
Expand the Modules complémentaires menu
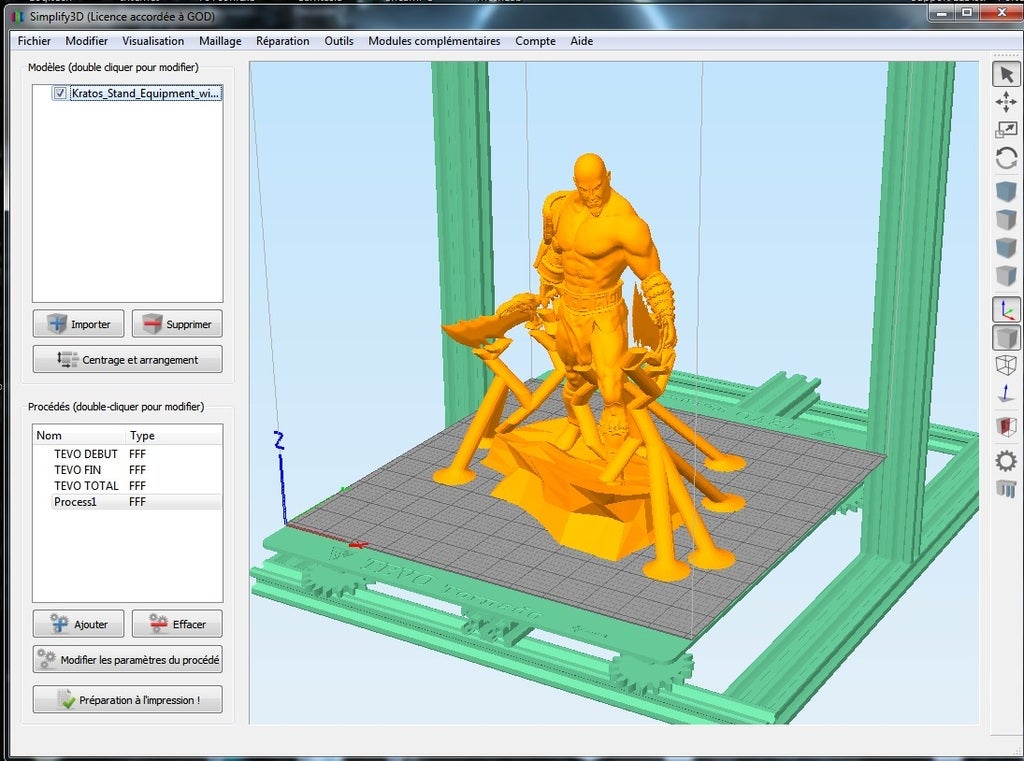coord(434,41)
